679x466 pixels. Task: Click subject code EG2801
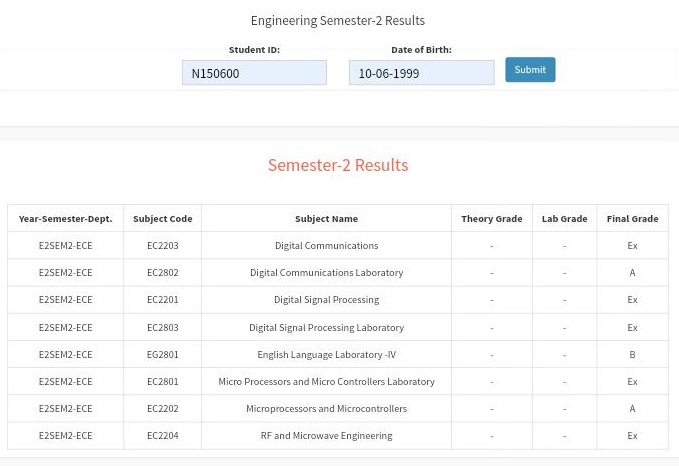162,354
